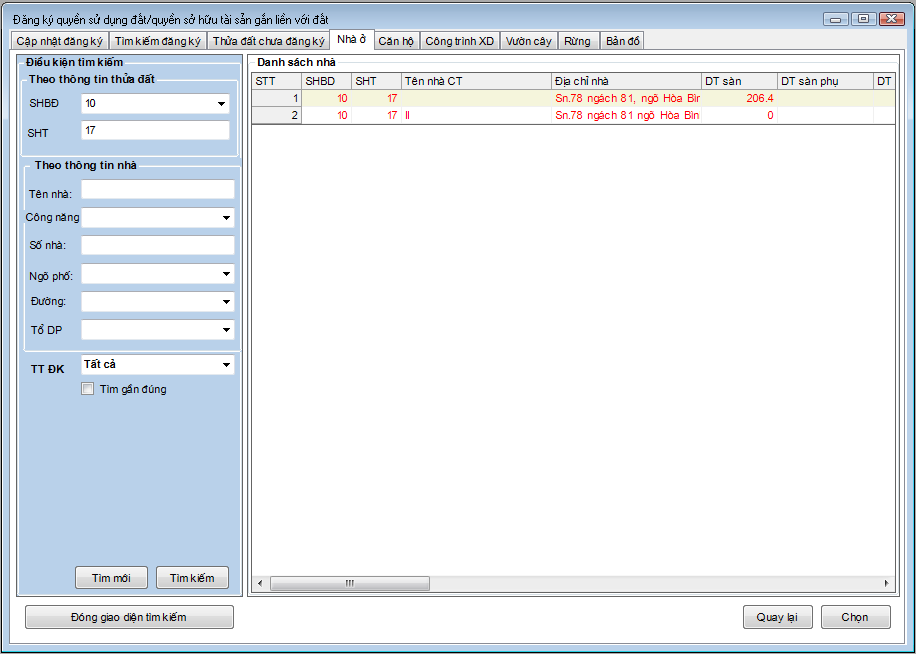Select the Cập nhật đăng ký tab
The height and width of the screenshot is (654, 916).
59,41
